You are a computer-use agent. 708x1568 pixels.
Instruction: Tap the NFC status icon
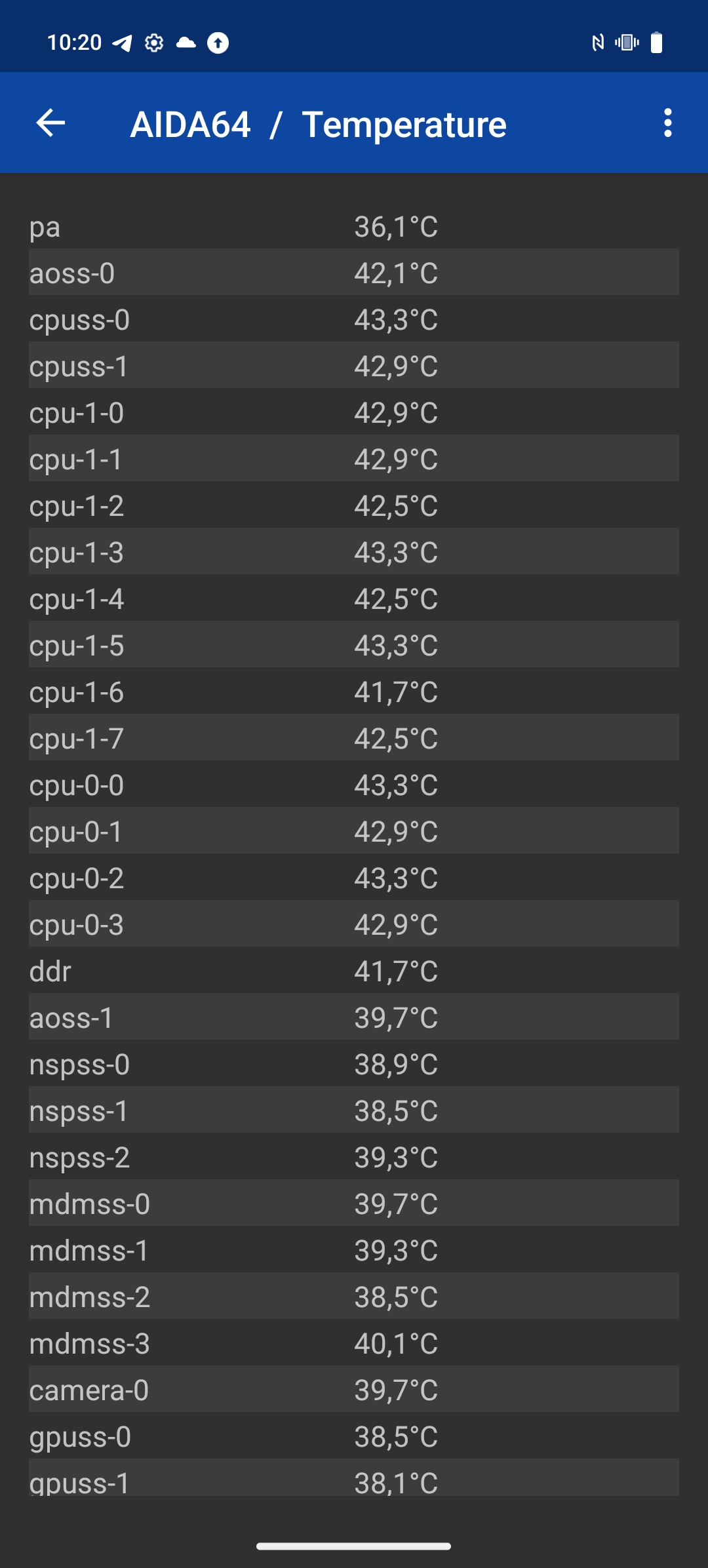tap(597, 43)
